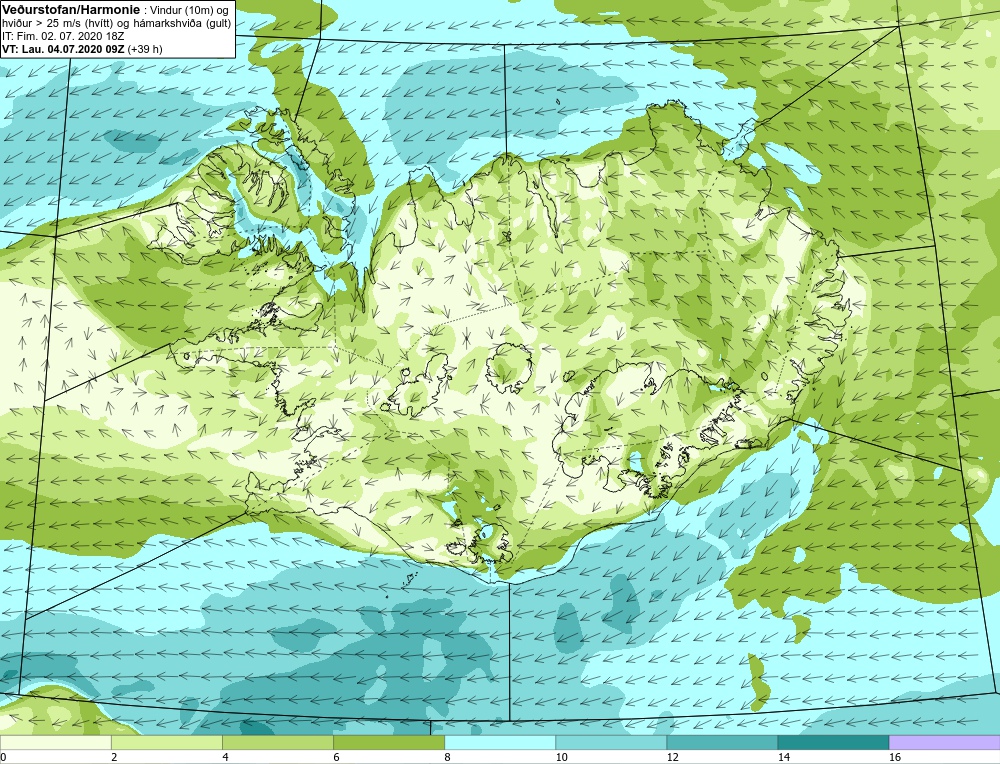This screenshot has width=1000, height=764.
Task: Click the legend scale label '4'
Action: pyautogui.click(x=225, y=757)
